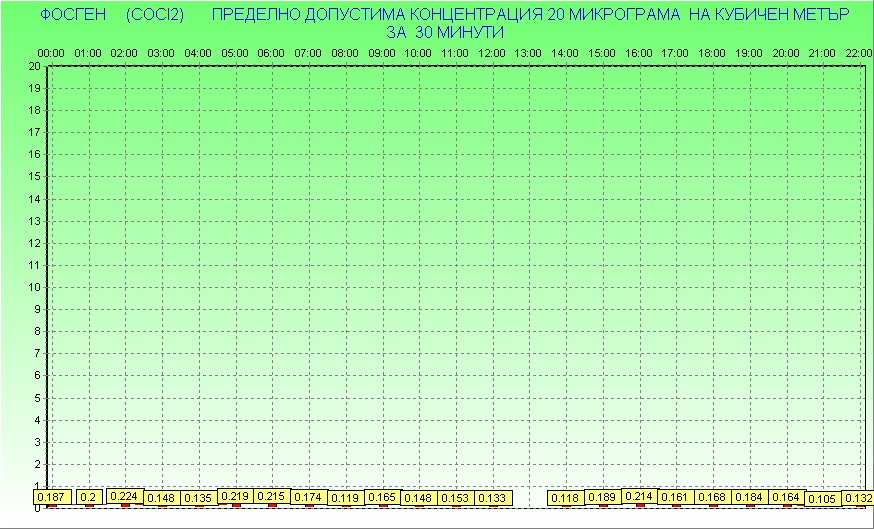874x529 pixels.
Task: Select the y-axis tick label 19
Action: coord(35,88)
